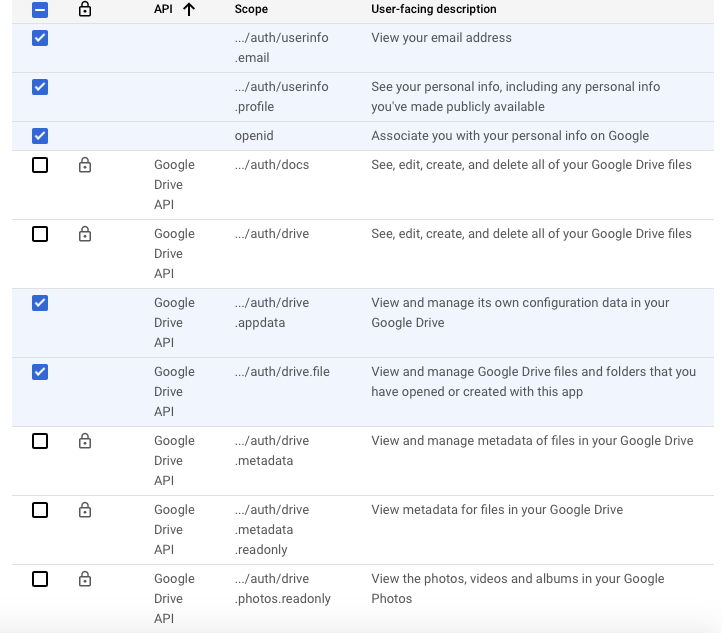
Task: Select 'Associate you with your personal info' text
Action: (x=510, y=136)
